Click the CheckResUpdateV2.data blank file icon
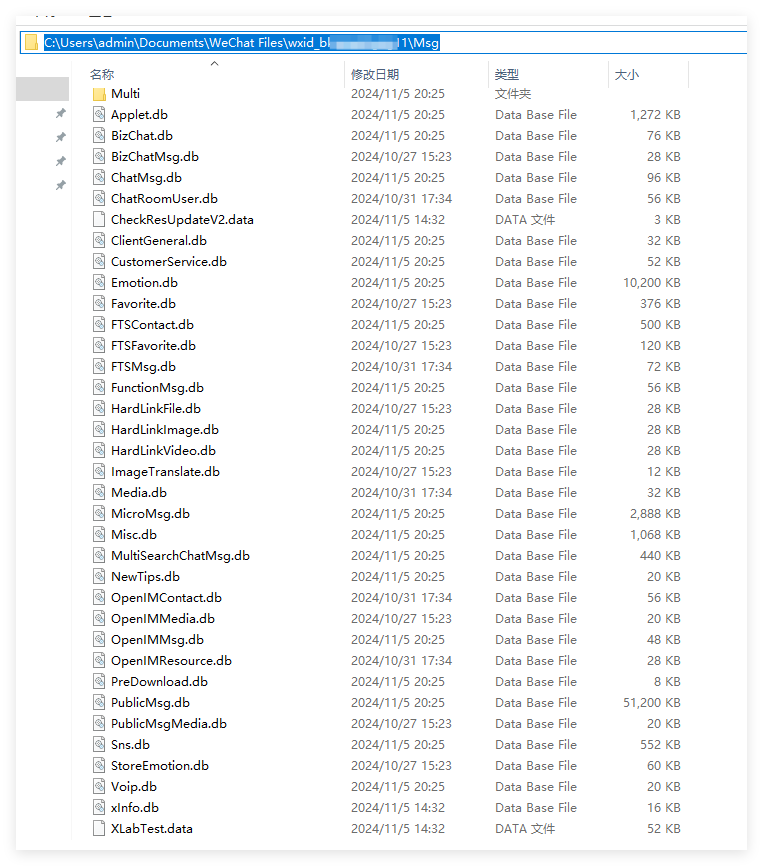This screenshot has height=866, width=763. (99, 220)
